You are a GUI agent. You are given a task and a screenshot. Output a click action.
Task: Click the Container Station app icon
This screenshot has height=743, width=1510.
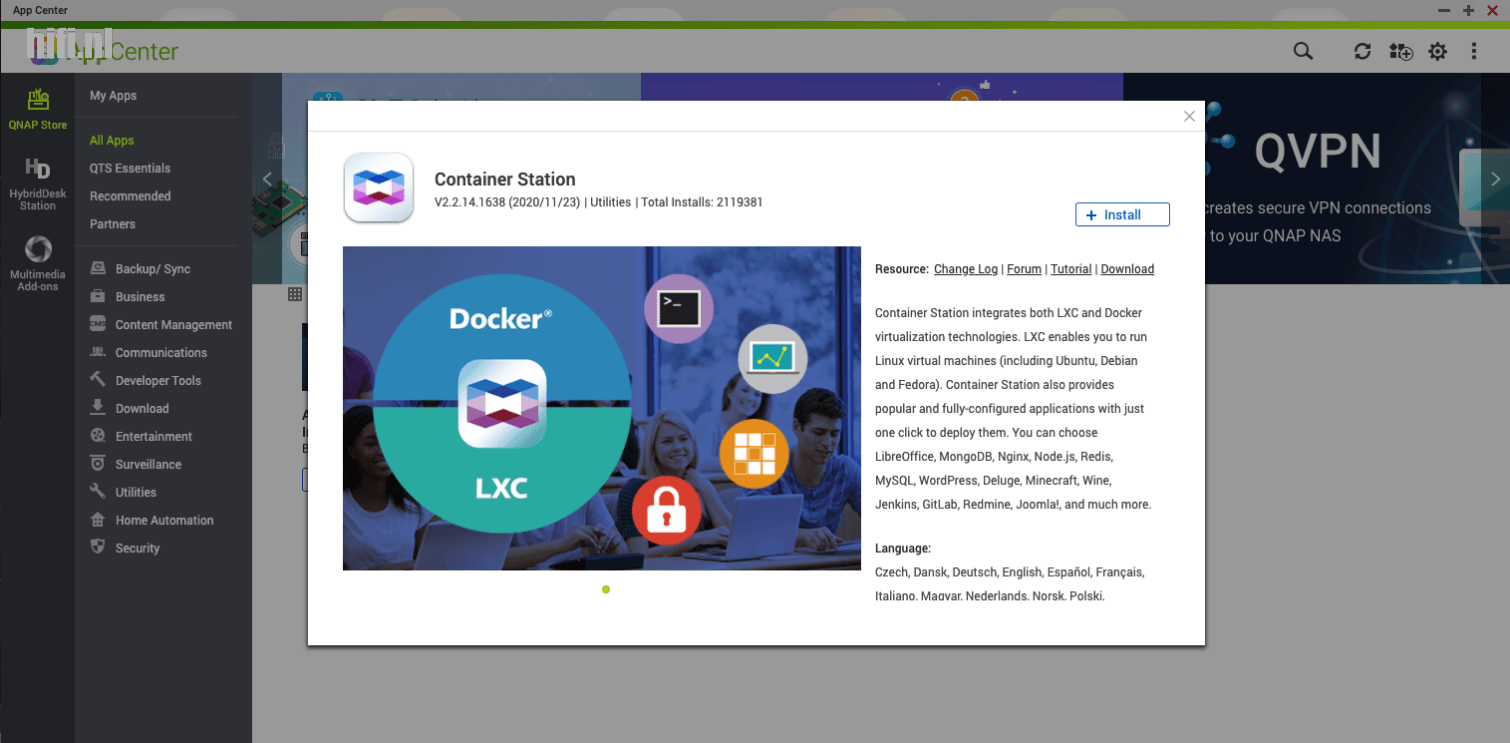pos(379,187)
